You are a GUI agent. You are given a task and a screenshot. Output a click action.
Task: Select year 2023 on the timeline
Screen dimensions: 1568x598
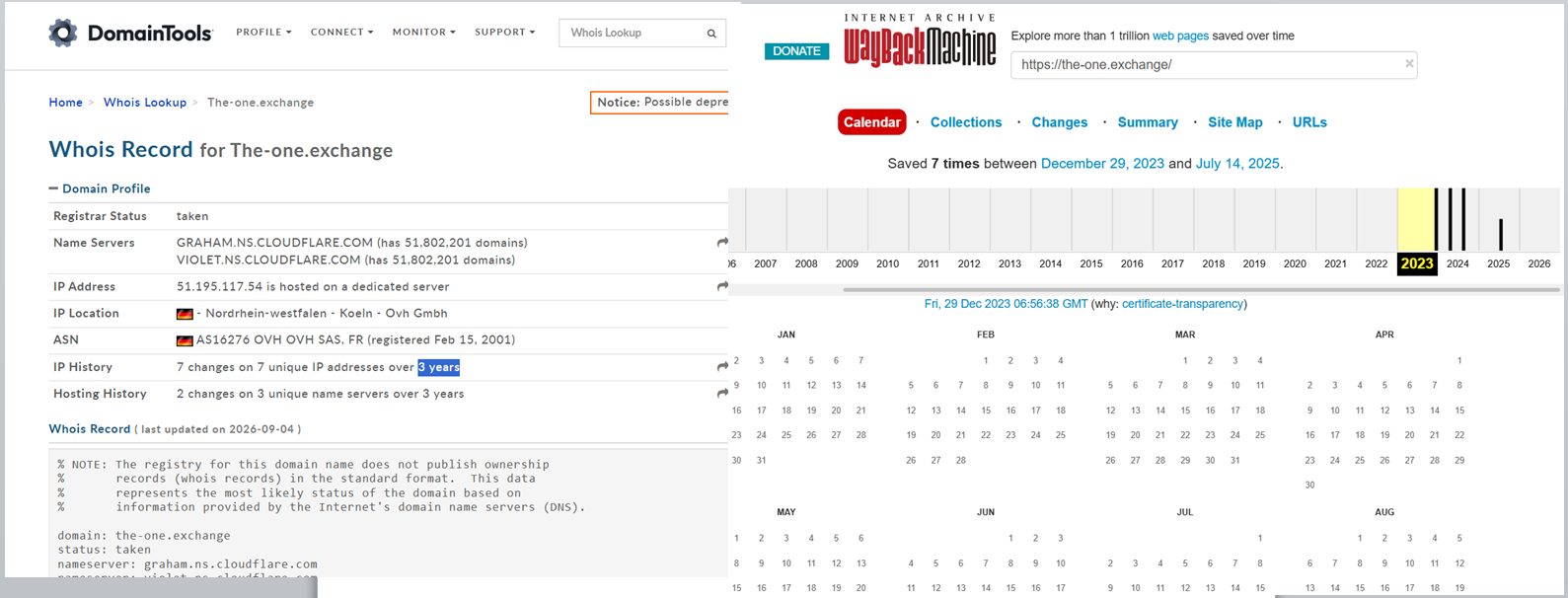1417,263
